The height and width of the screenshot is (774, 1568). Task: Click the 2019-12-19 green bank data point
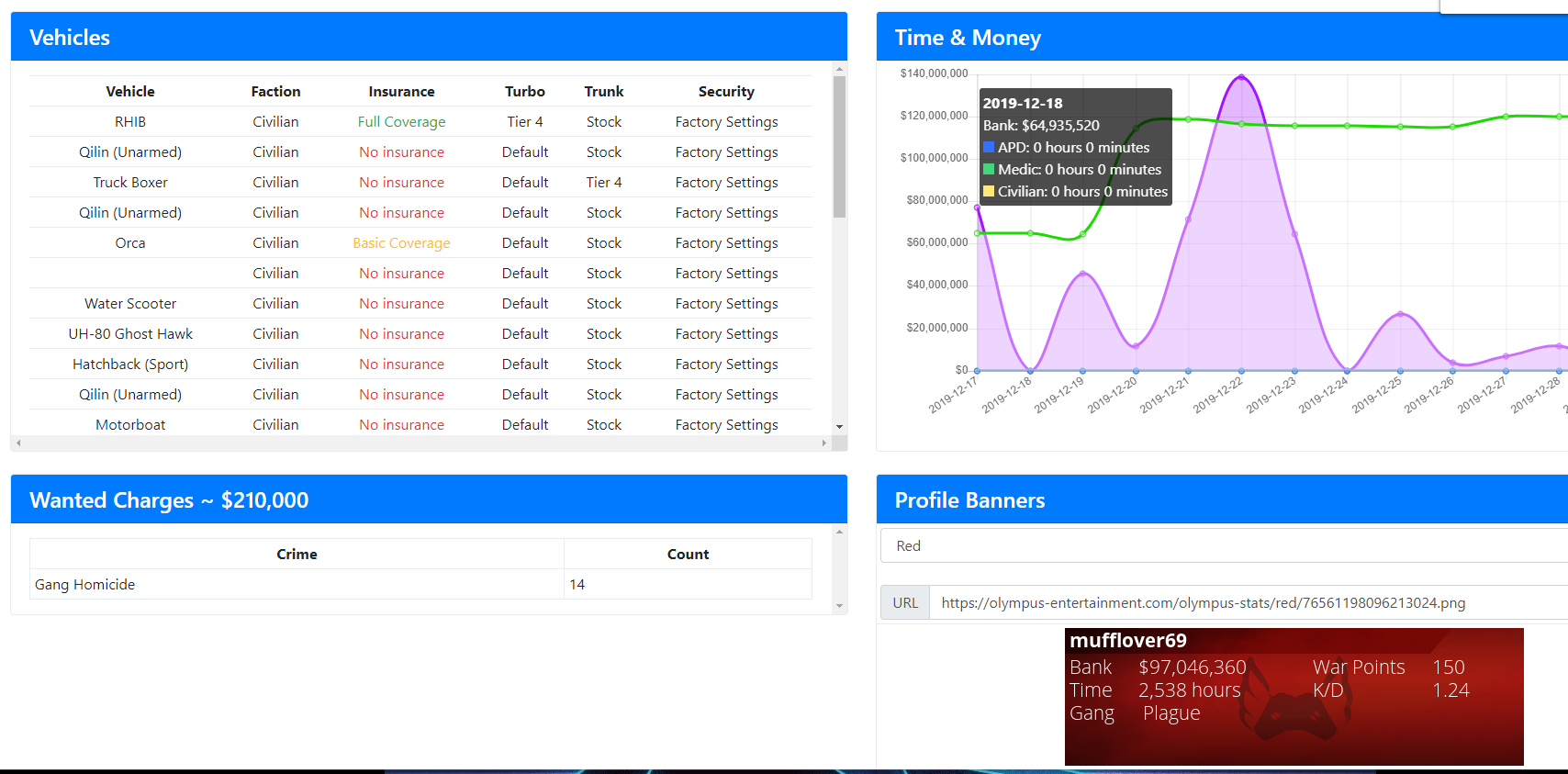(x=1083, y=234)
